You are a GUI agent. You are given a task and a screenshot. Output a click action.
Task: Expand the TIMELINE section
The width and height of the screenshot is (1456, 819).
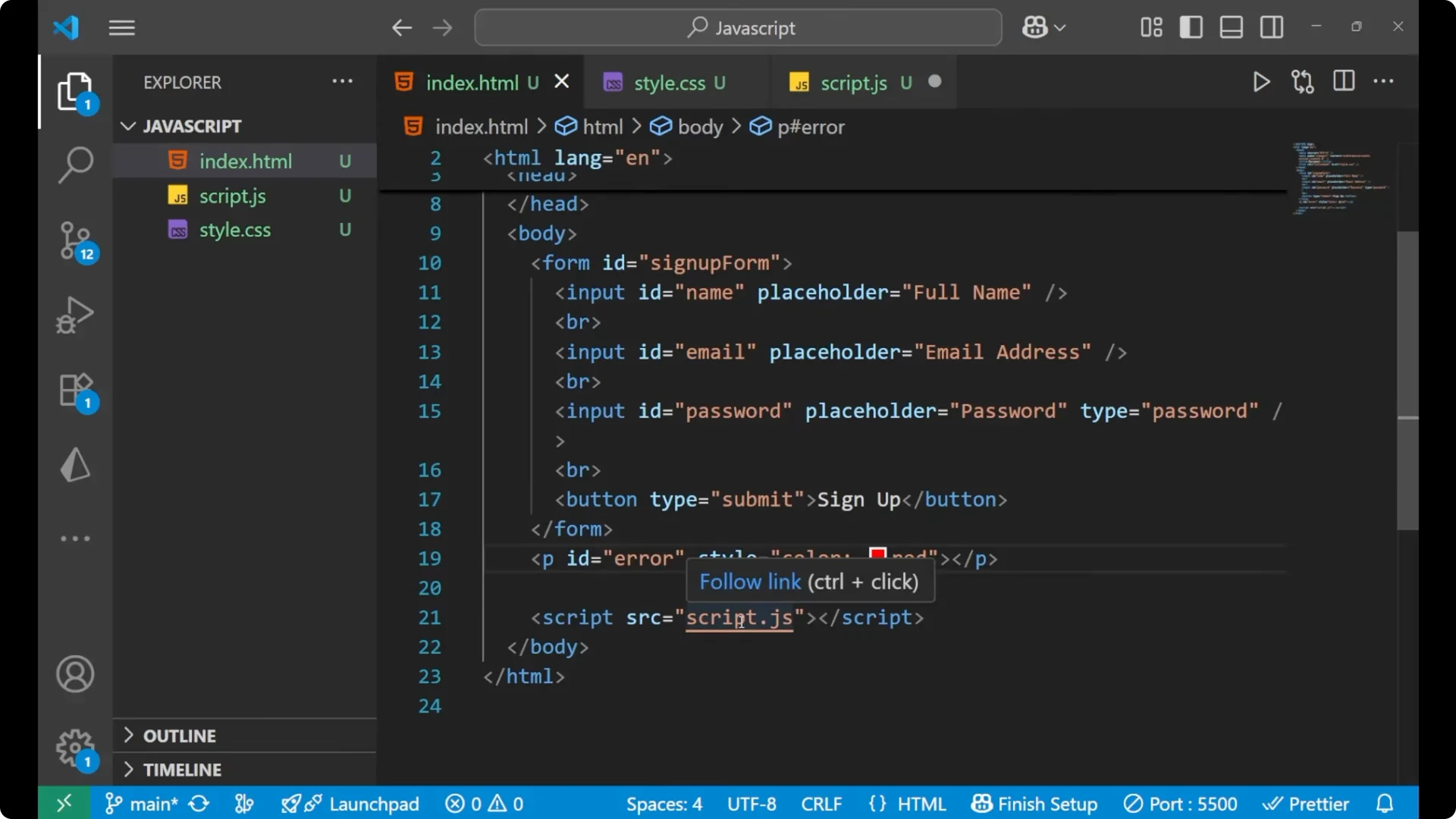pos(181,769)
